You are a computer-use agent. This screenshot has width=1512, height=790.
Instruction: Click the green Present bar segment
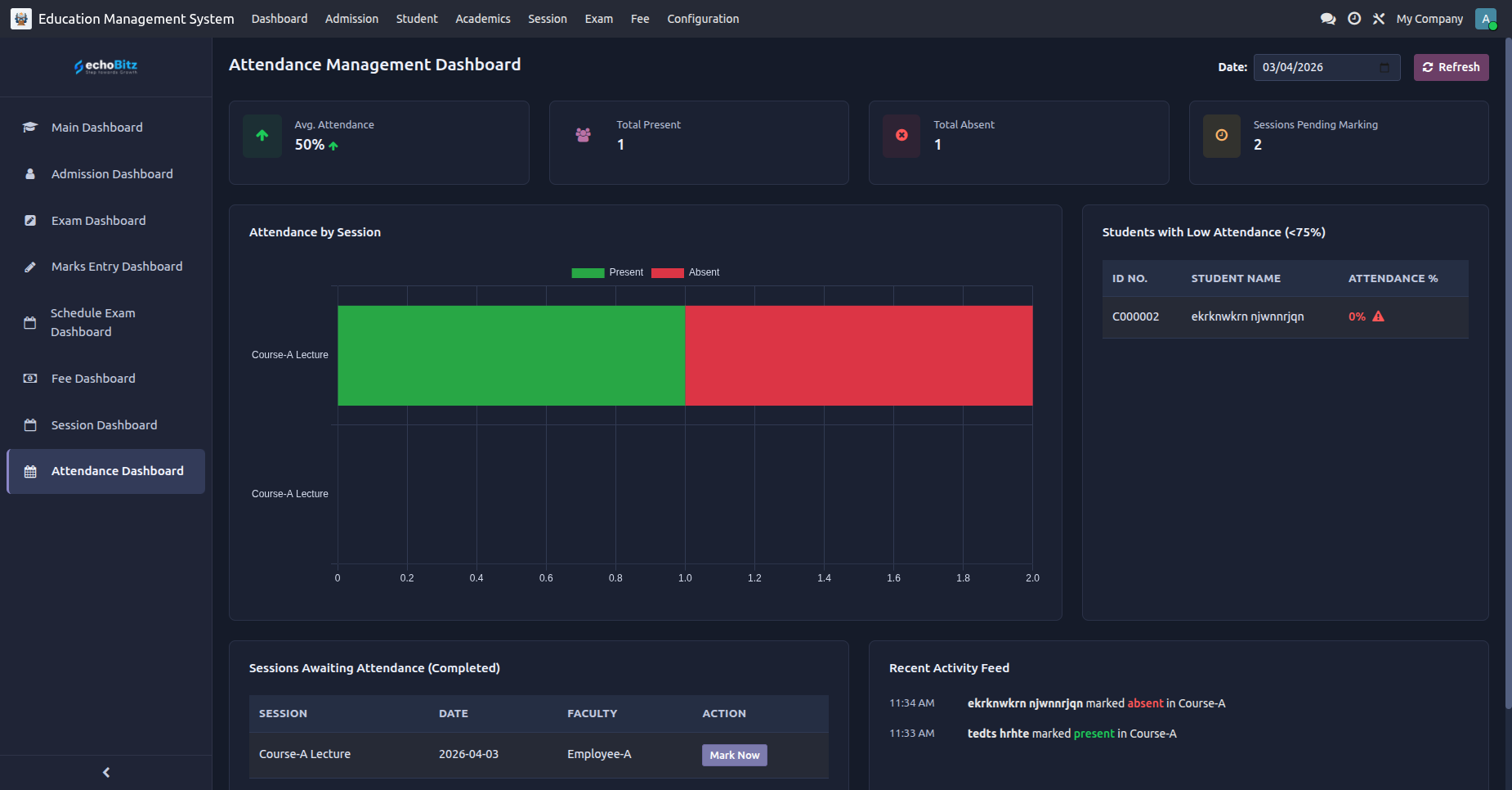511,356
